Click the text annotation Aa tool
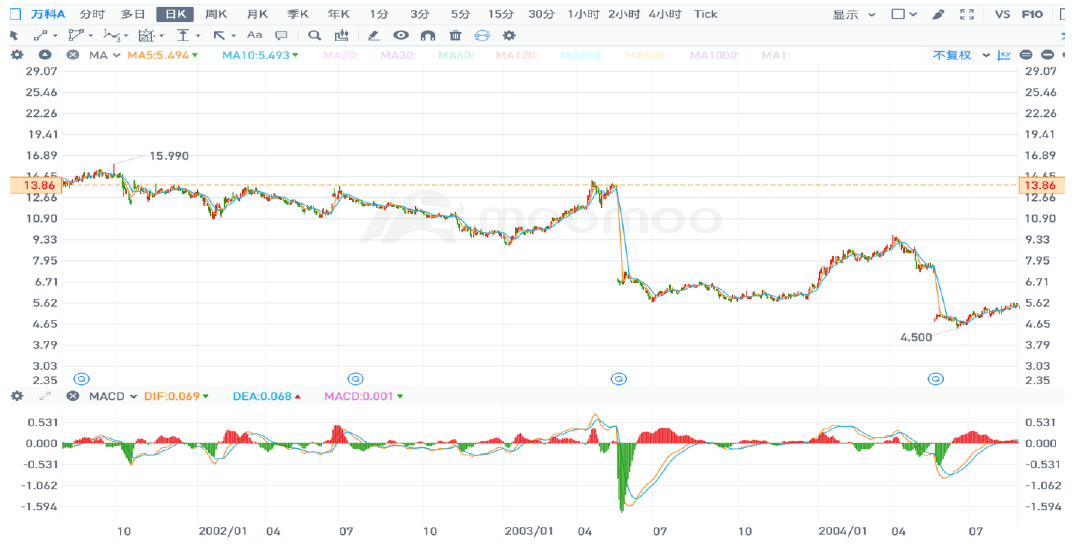This screenshot has height=545, width=1072. coord(254,35)
